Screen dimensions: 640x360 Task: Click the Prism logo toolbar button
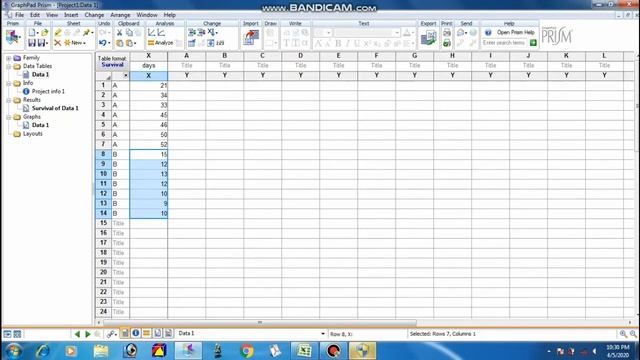pos(13,37)
